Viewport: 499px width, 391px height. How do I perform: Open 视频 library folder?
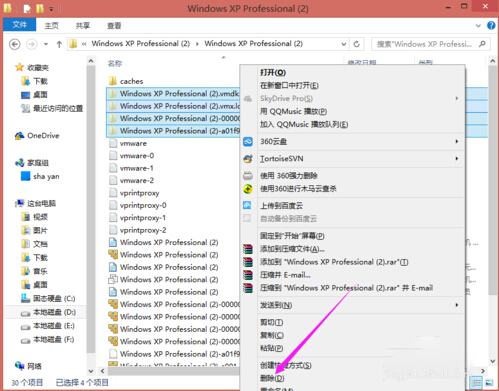[40, 217]
